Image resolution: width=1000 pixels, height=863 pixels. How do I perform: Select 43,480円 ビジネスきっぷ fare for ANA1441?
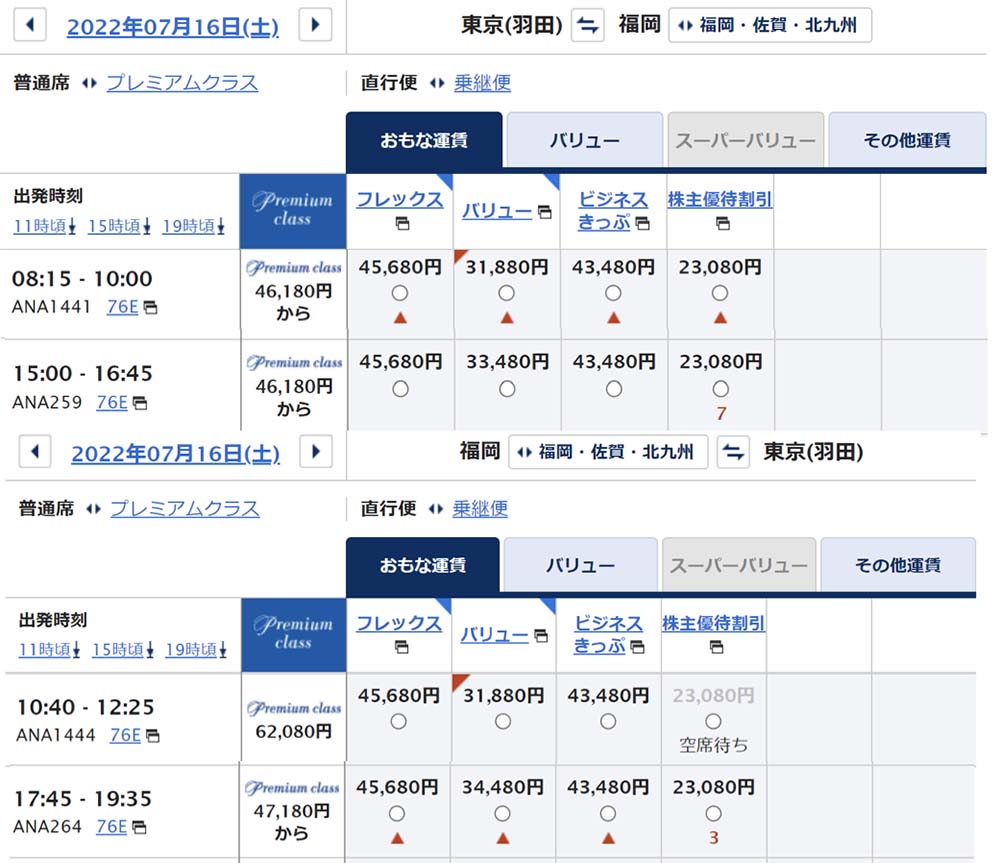pos(613,293)
